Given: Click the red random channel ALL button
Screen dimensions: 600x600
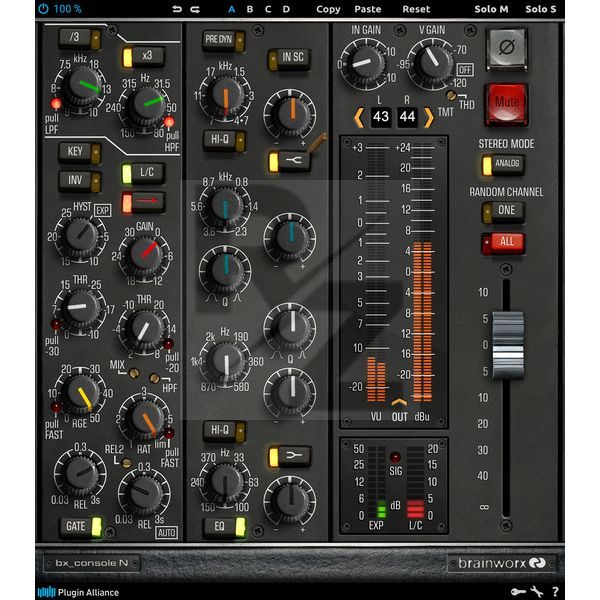Looking at the screenshot, I should 503,243.
